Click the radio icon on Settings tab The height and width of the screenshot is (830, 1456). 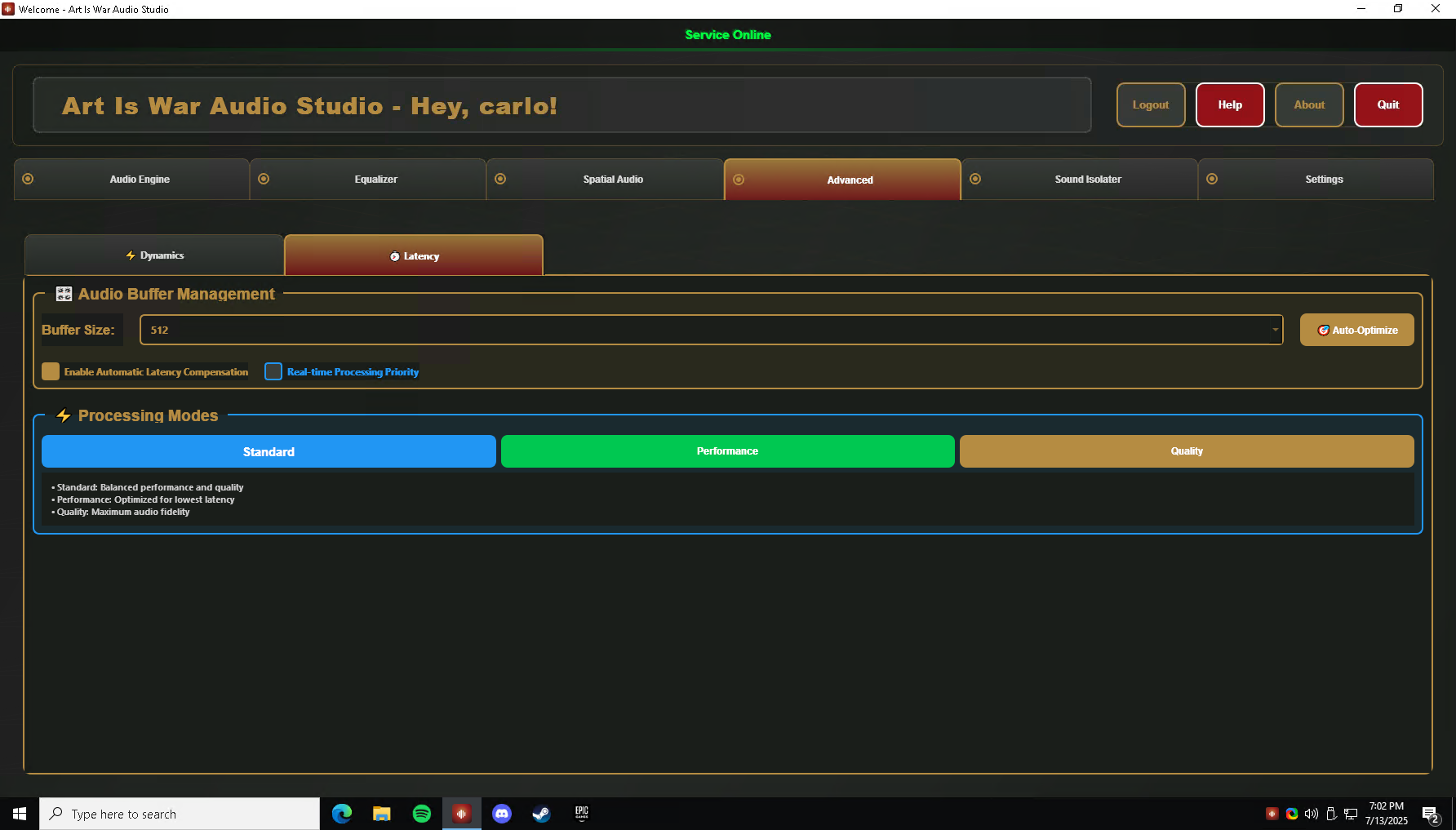(1212, 179)
